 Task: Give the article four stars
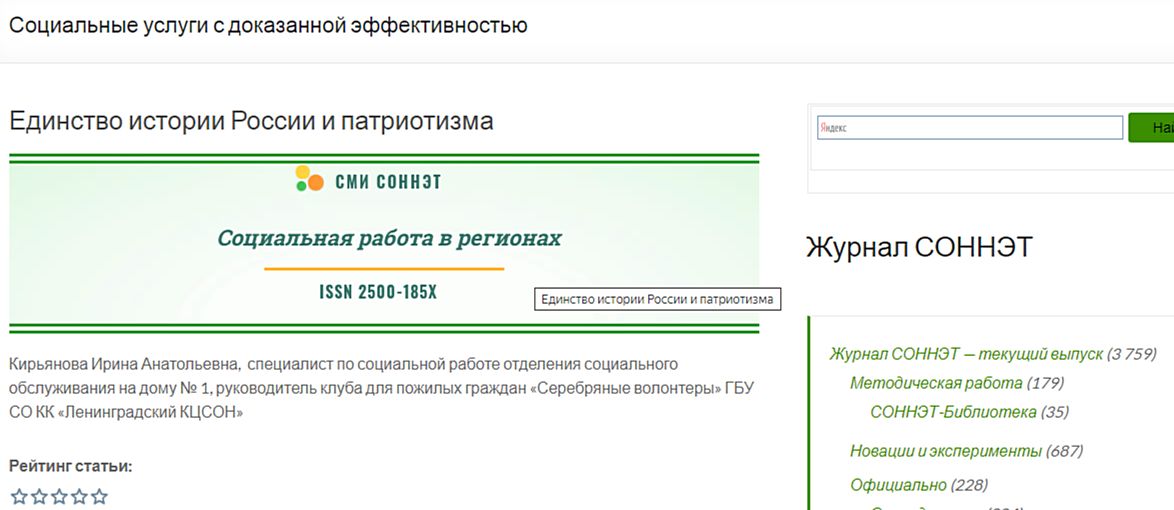(x=78, y=496)
